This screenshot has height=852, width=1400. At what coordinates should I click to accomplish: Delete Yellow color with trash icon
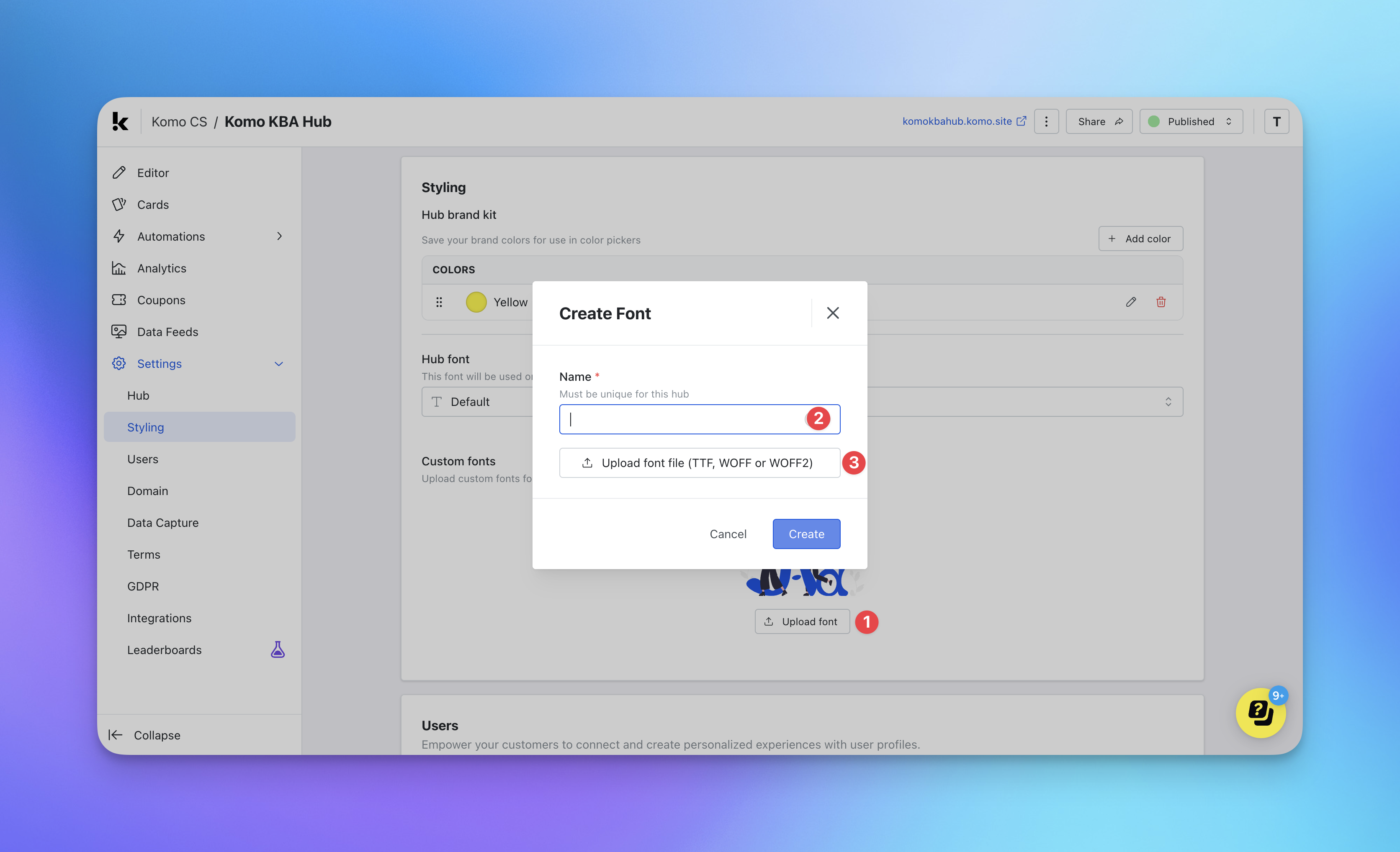click(1161, 302)
